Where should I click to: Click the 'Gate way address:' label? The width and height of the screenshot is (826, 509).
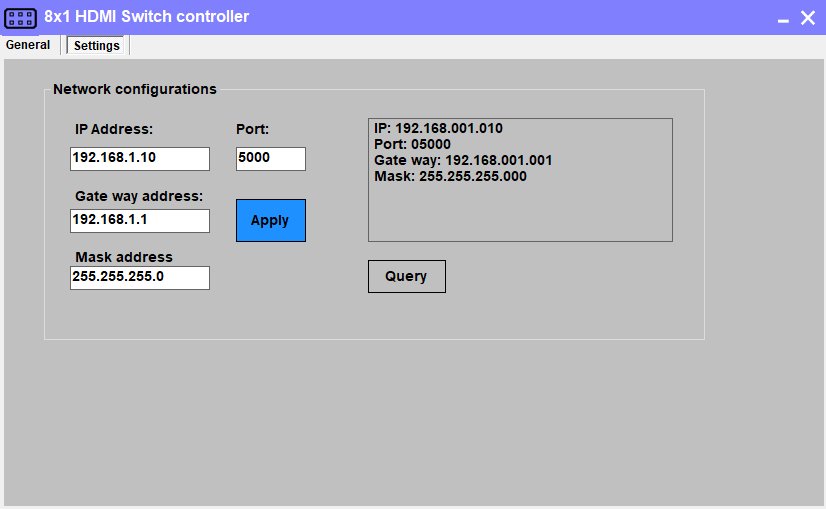[x=139, y=196]
